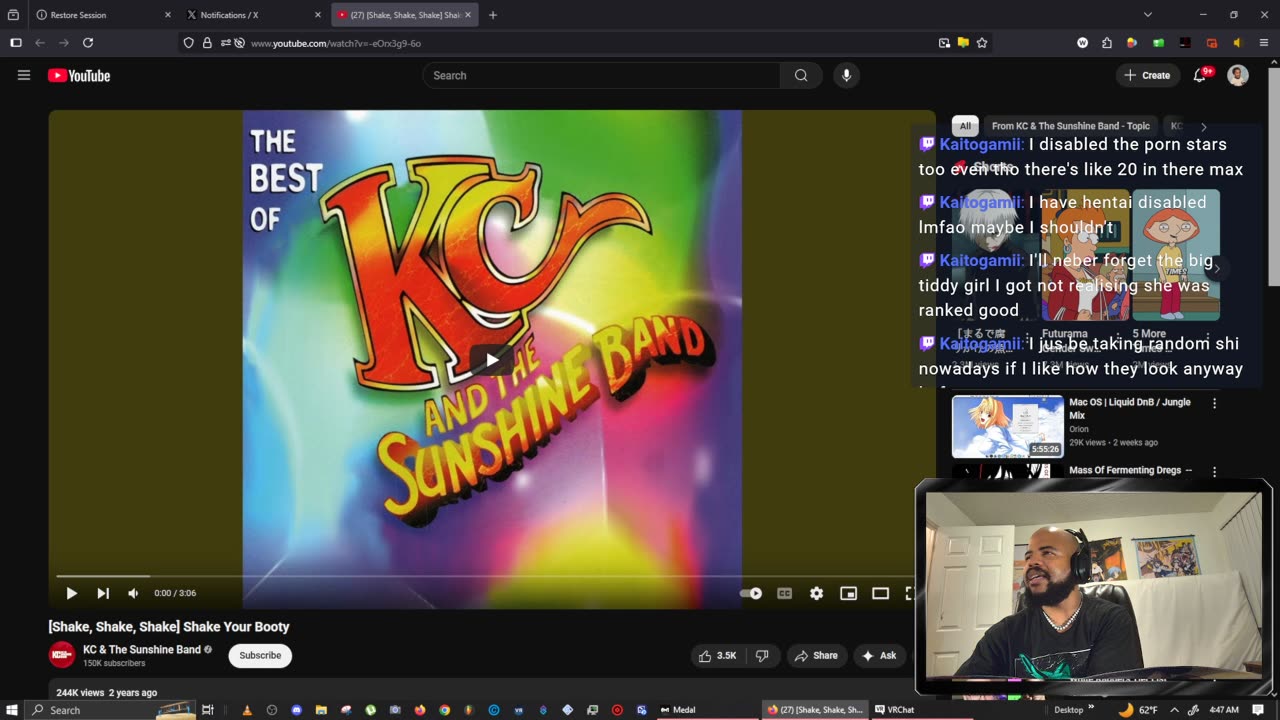Mute the video with the speaker icon
Screen dimensions: 1280x720
tap(133, 593)
